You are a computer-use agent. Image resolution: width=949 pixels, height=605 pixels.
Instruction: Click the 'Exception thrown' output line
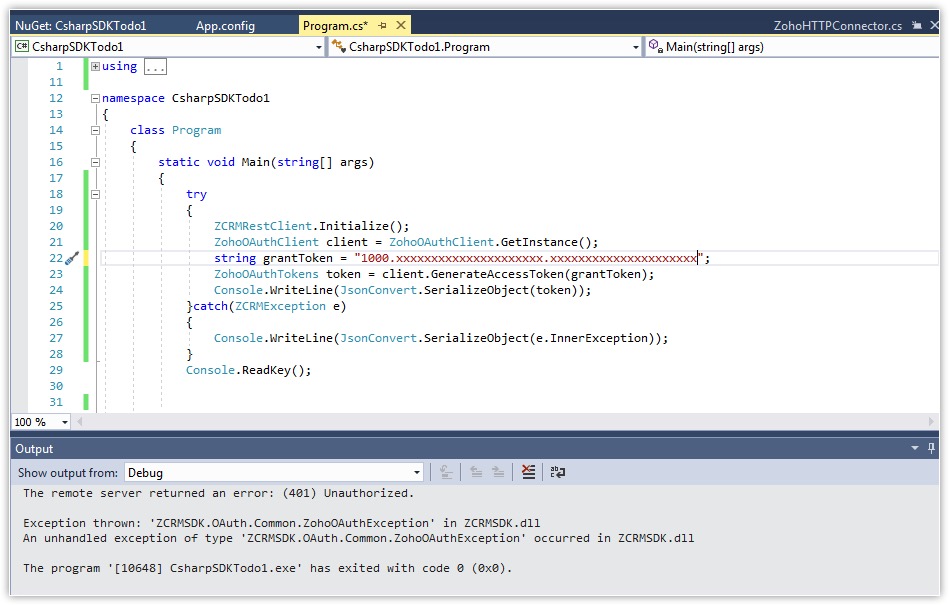pyautogui.click(x=281, y=523)
